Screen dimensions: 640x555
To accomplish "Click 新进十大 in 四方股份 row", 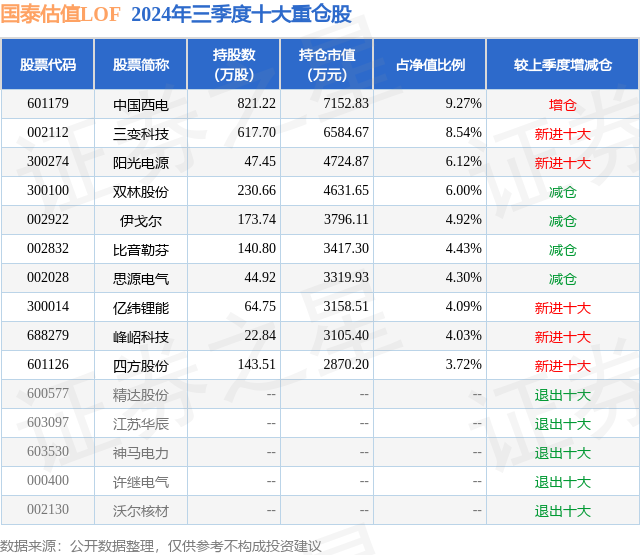I will coord(563,366).
